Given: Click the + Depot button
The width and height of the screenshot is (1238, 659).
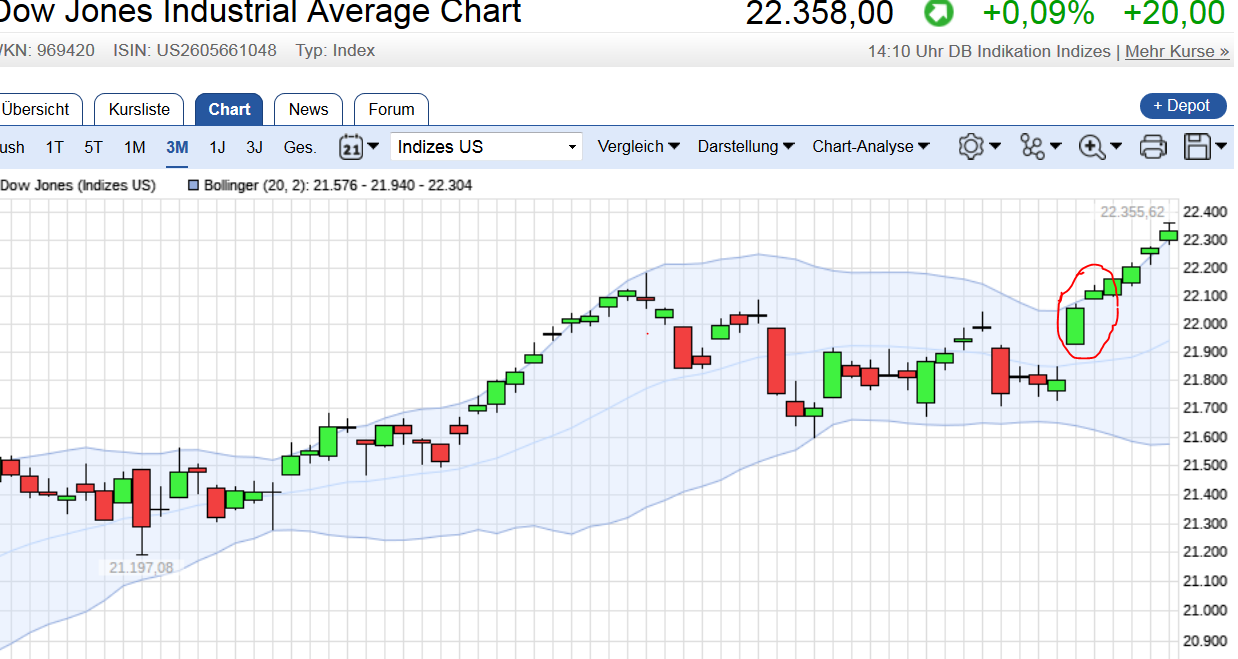Looking at the screenshot, I should coord(1182,106).
